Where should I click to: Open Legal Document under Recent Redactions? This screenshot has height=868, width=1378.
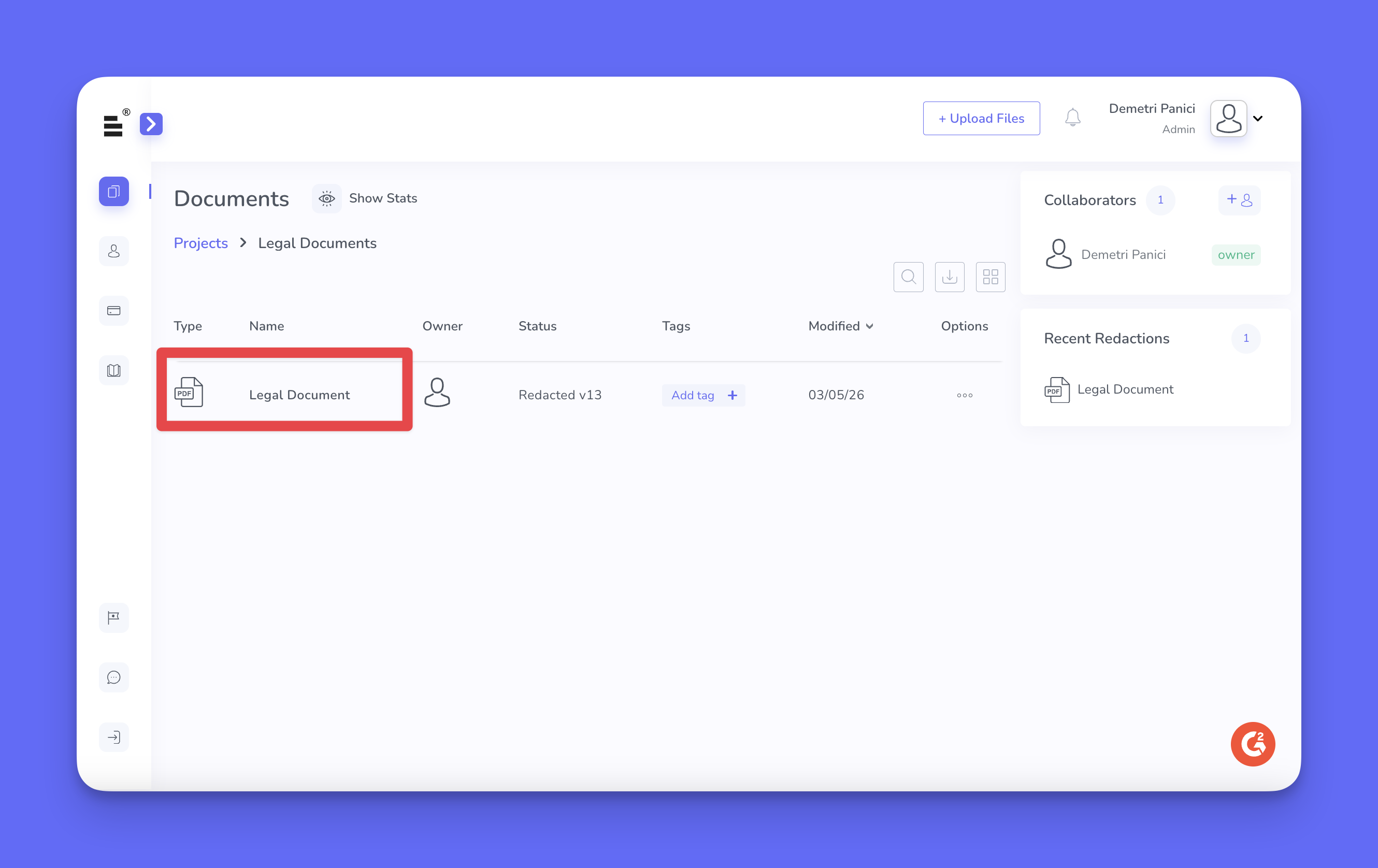tap(1125, 389)
